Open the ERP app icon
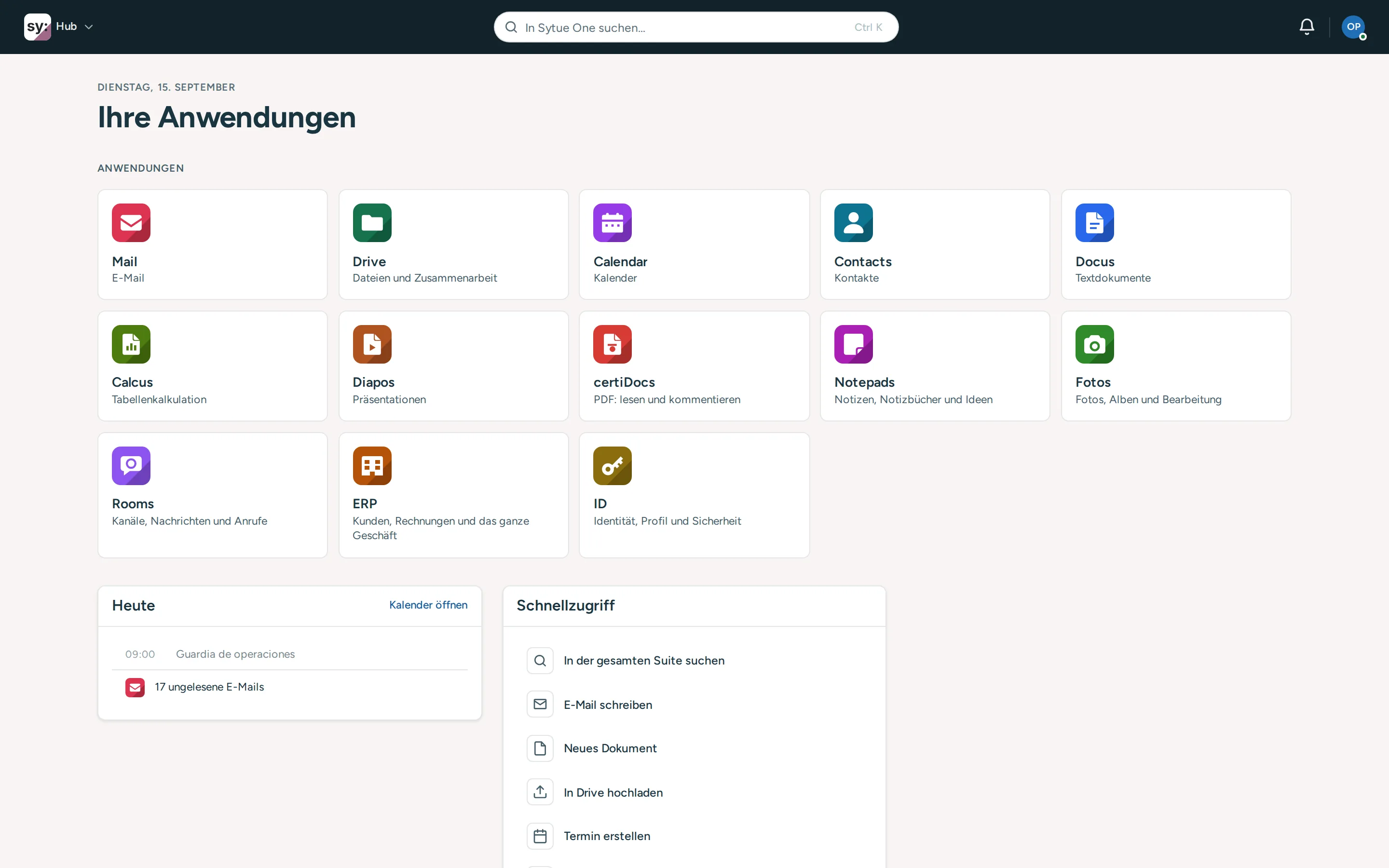The height and width of the screenshot is (868, 1389). click(x=372, y=465)
